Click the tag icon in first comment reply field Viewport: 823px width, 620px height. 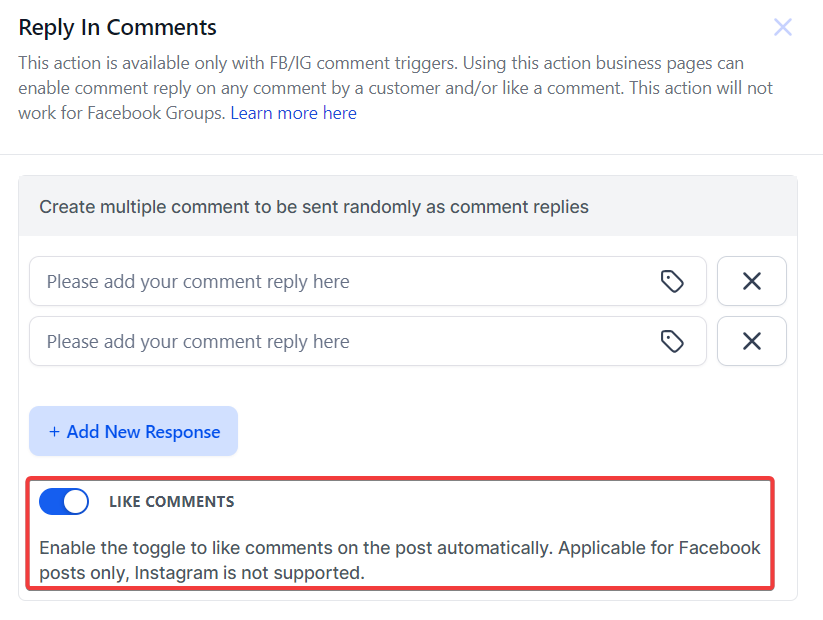pos(672,282)
